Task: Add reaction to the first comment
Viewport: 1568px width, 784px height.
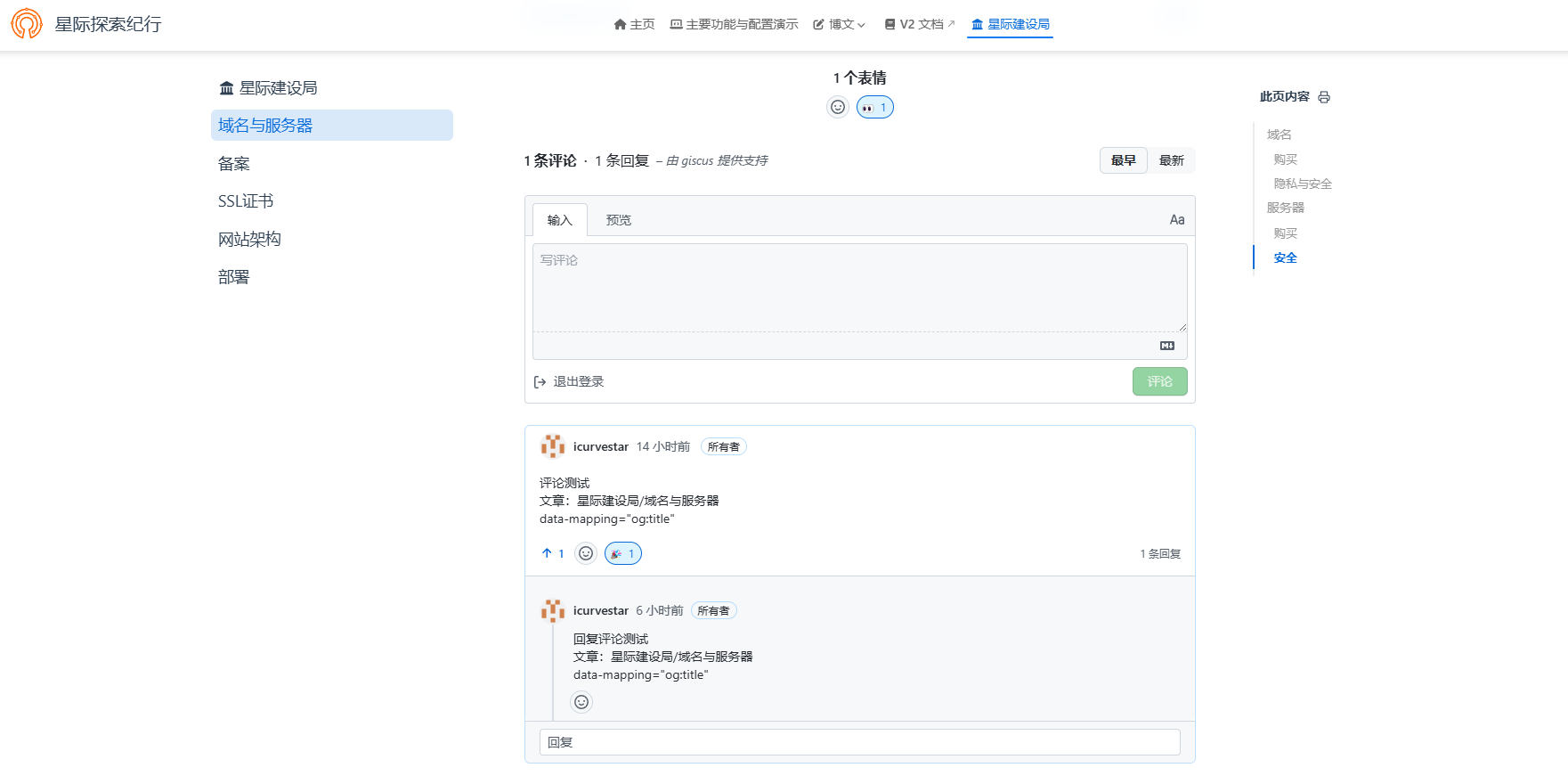Action: click(x=586, y=553)
